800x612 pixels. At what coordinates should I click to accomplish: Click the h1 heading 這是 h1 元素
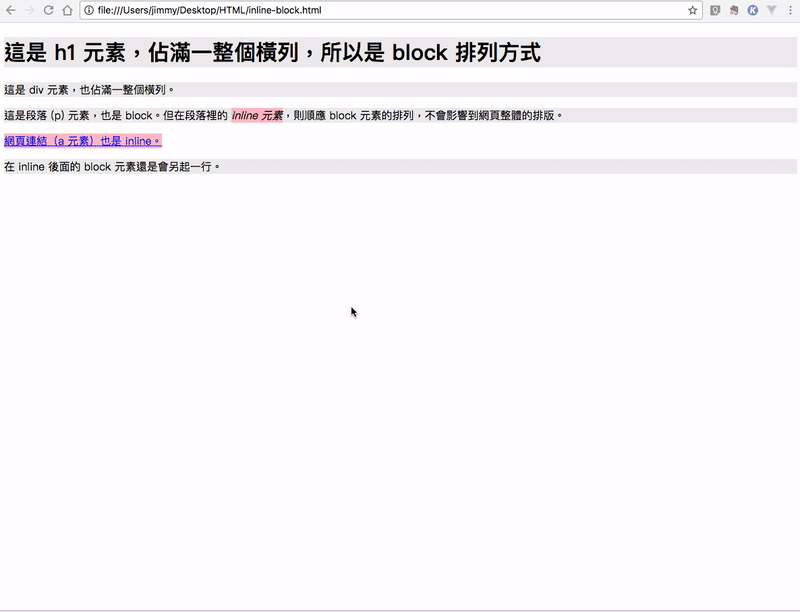65,52
